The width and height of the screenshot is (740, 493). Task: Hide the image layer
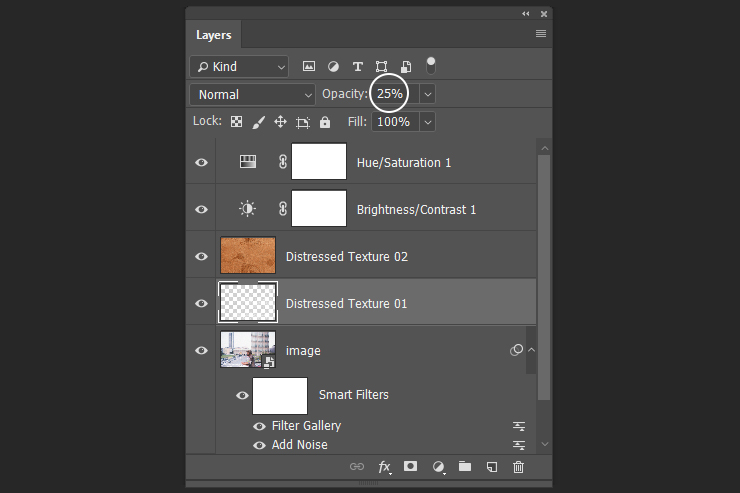[x=202, y=351]
